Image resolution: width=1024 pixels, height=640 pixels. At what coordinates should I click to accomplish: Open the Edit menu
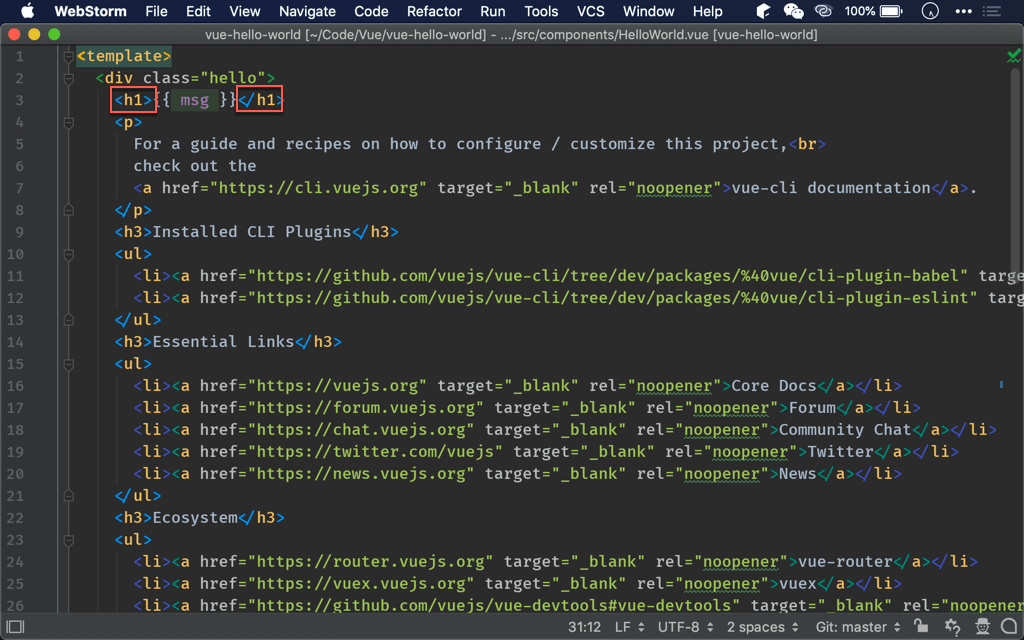(x=198, y=11)
